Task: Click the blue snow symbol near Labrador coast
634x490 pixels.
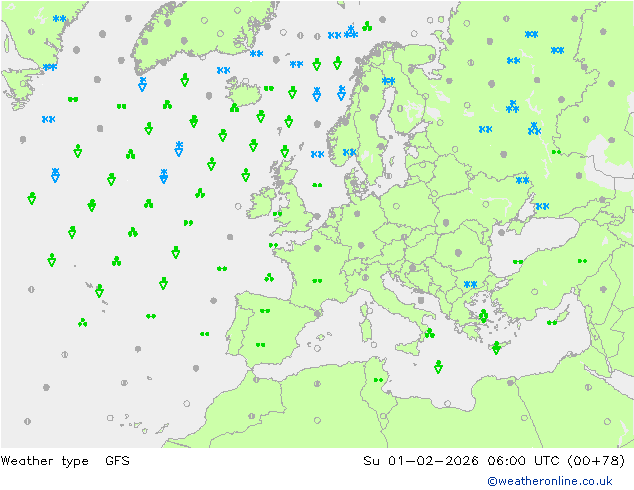Action: tap(50, 67)
